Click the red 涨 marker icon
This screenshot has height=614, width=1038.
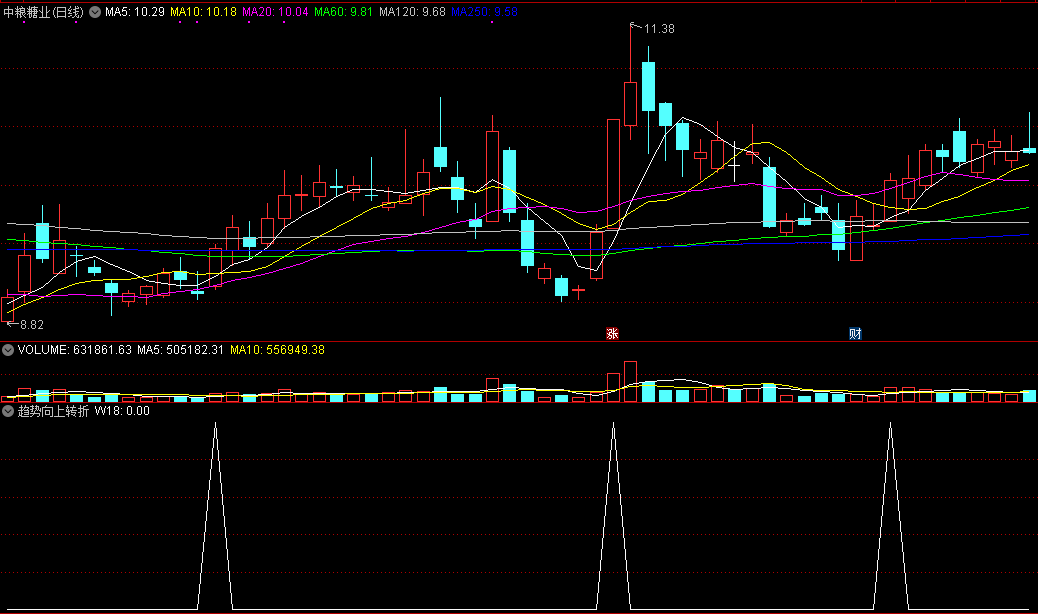612,333
